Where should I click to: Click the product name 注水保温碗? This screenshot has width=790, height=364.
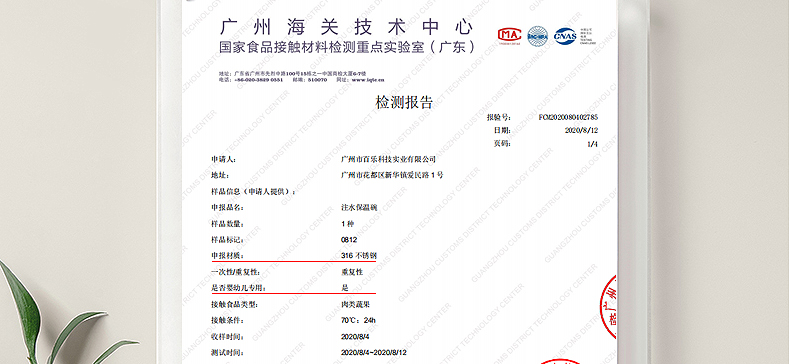click(x=359, y=207)
